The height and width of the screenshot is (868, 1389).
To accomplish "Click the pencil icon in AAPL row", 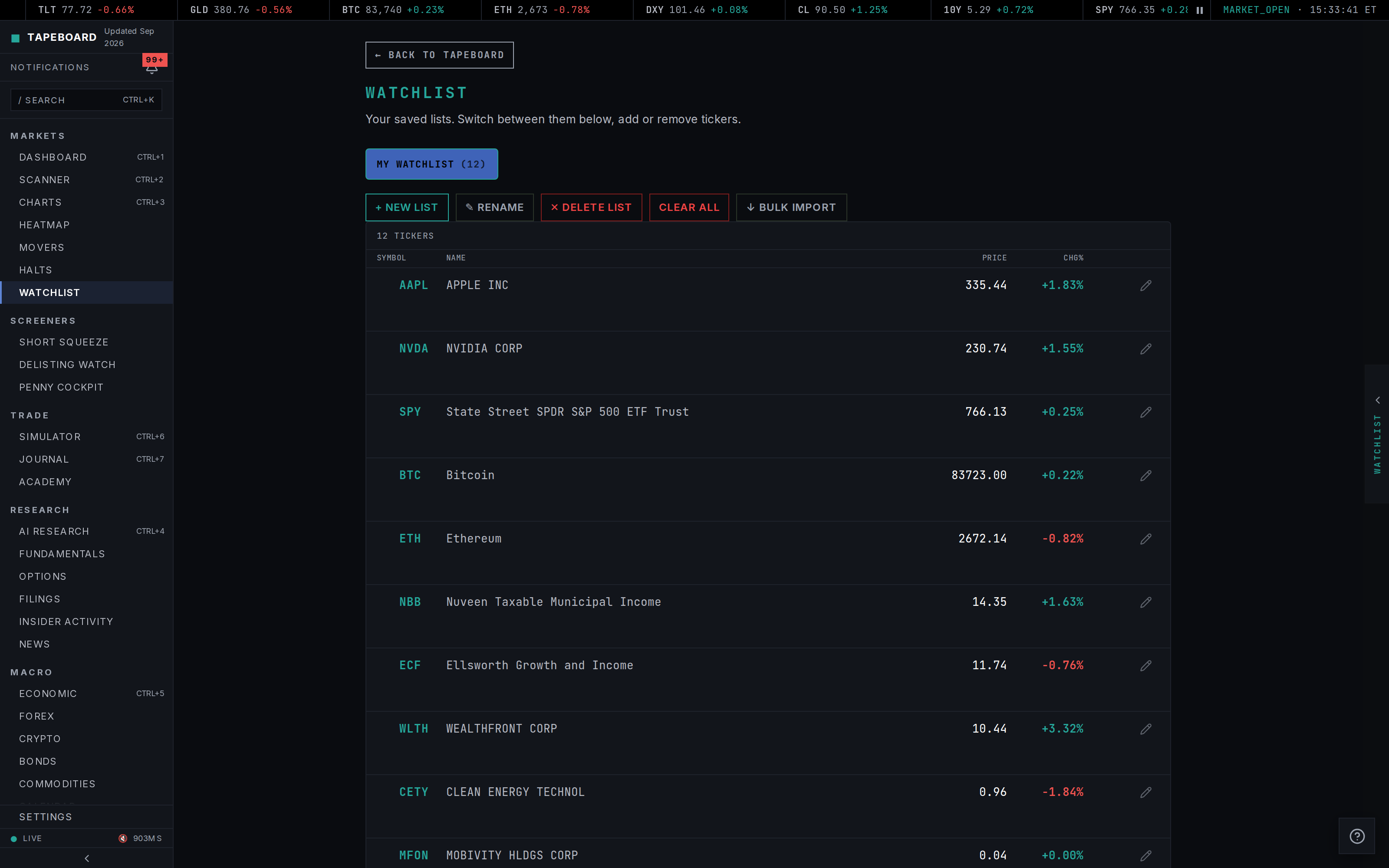I will 1145,285.
